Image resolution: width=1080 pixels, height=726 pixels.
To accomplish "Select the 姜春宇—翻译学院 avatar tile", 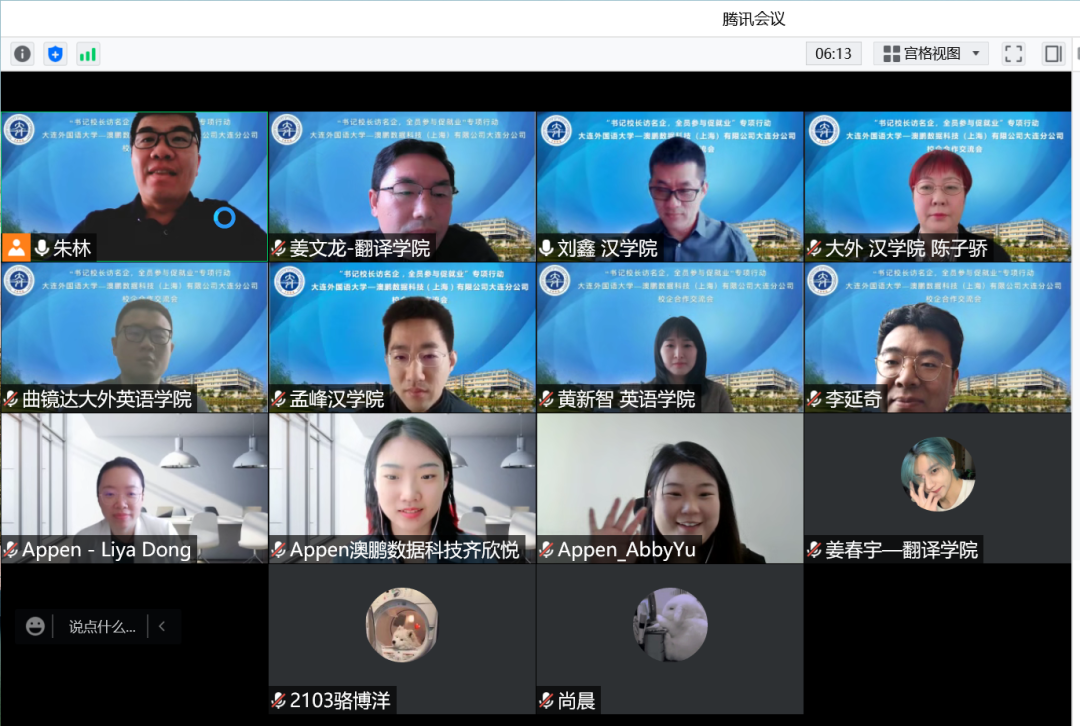I will [937, 475].
